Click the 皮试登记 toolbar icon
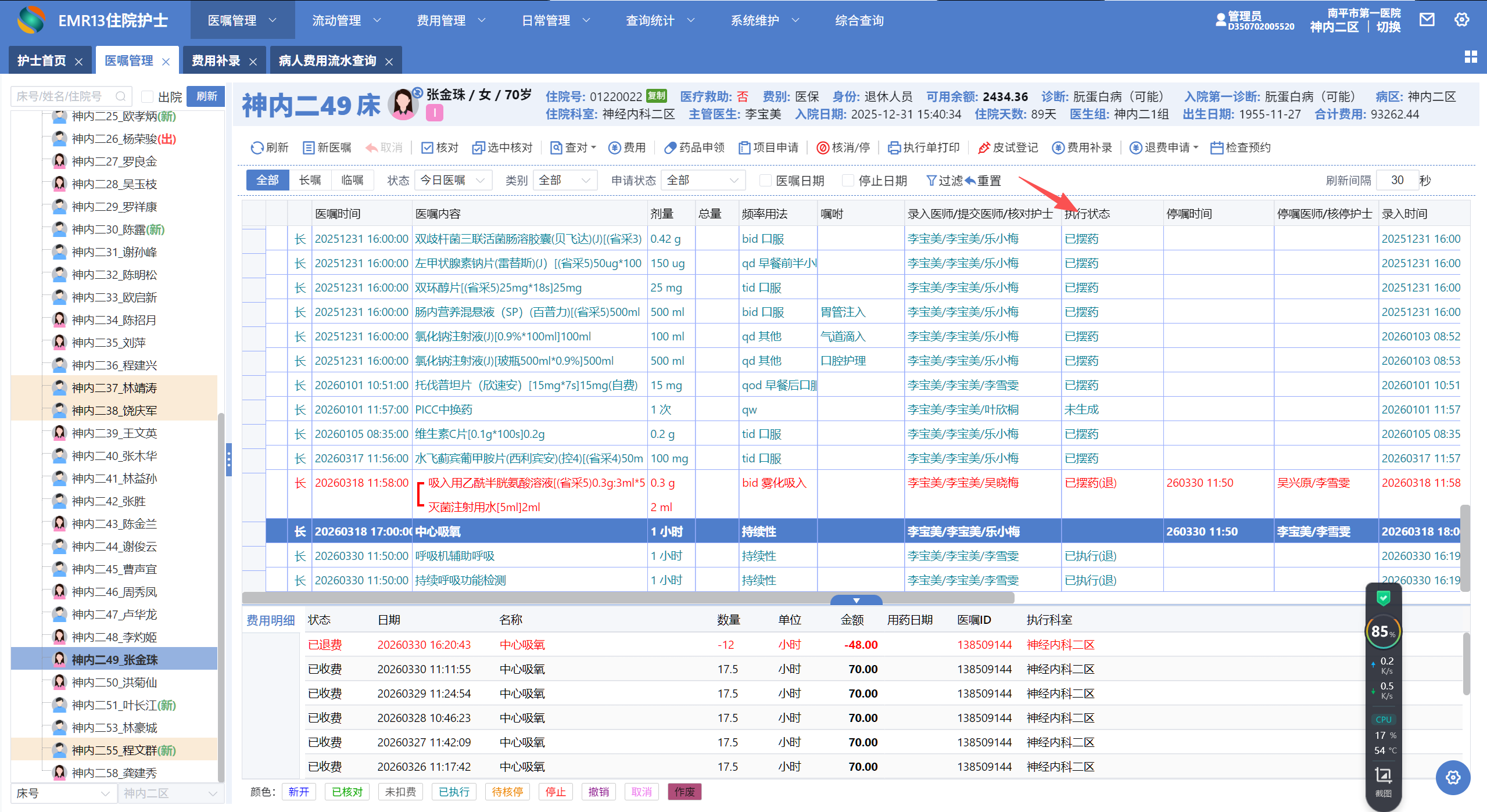The image size is (1487, 812). 984,148
